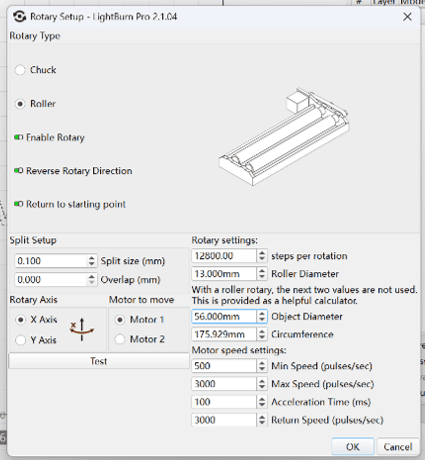Decrease Min Speed with down arrow
425x460 pixels.
coord(262,369)
